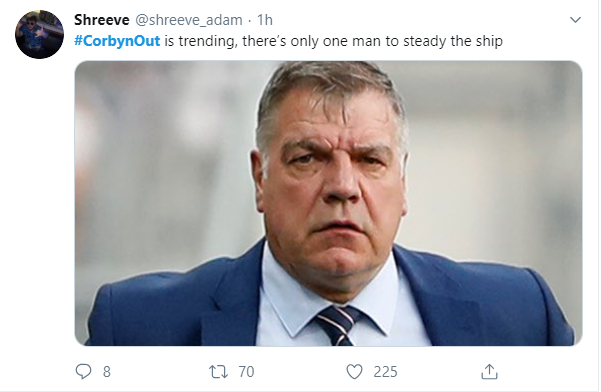The height and width of the screenshot is (392, 601).
Task: Follow the #CorbynOut hashtag link
Action: (117, 41)
